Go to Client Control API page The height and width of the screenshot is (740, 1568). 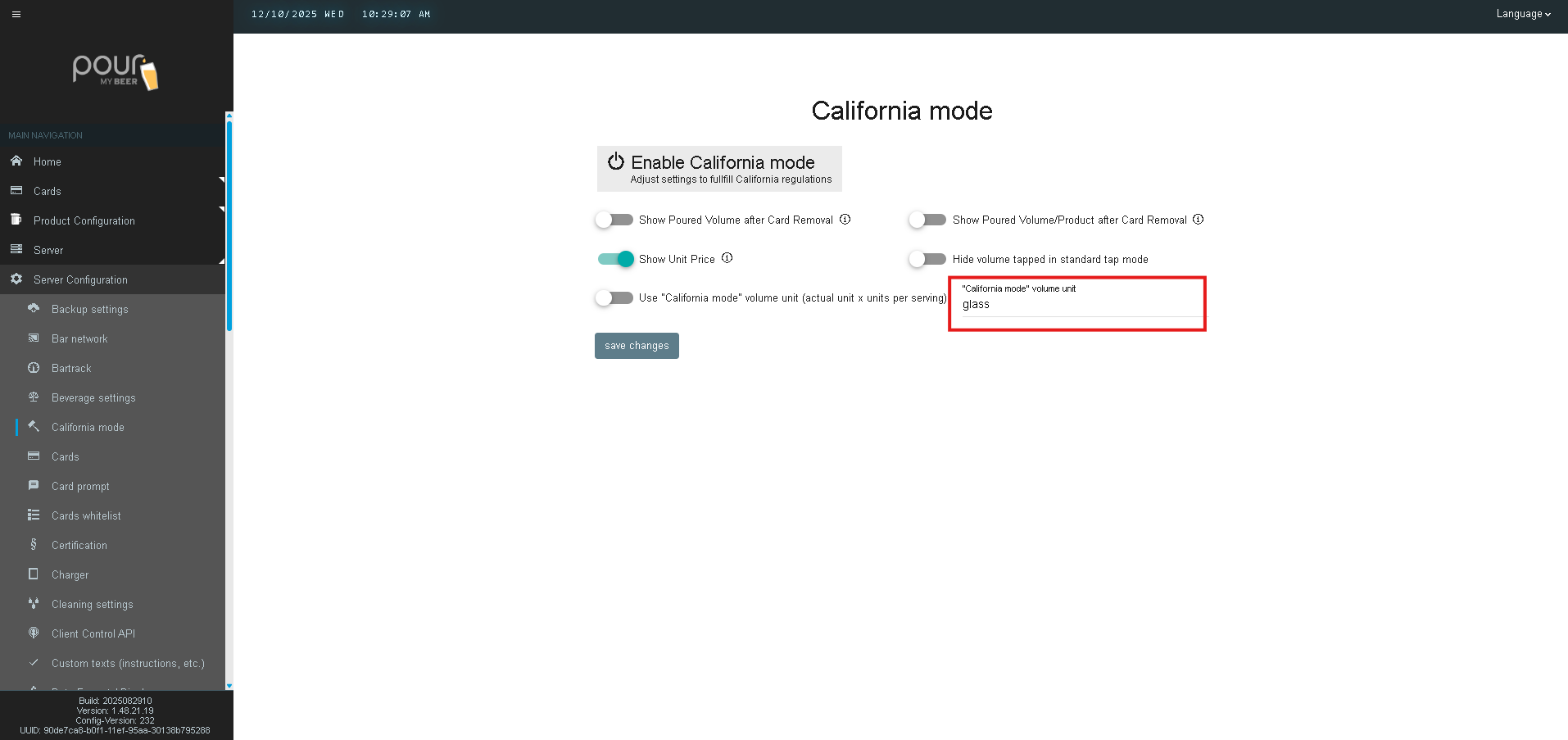(x=93, y=633)
